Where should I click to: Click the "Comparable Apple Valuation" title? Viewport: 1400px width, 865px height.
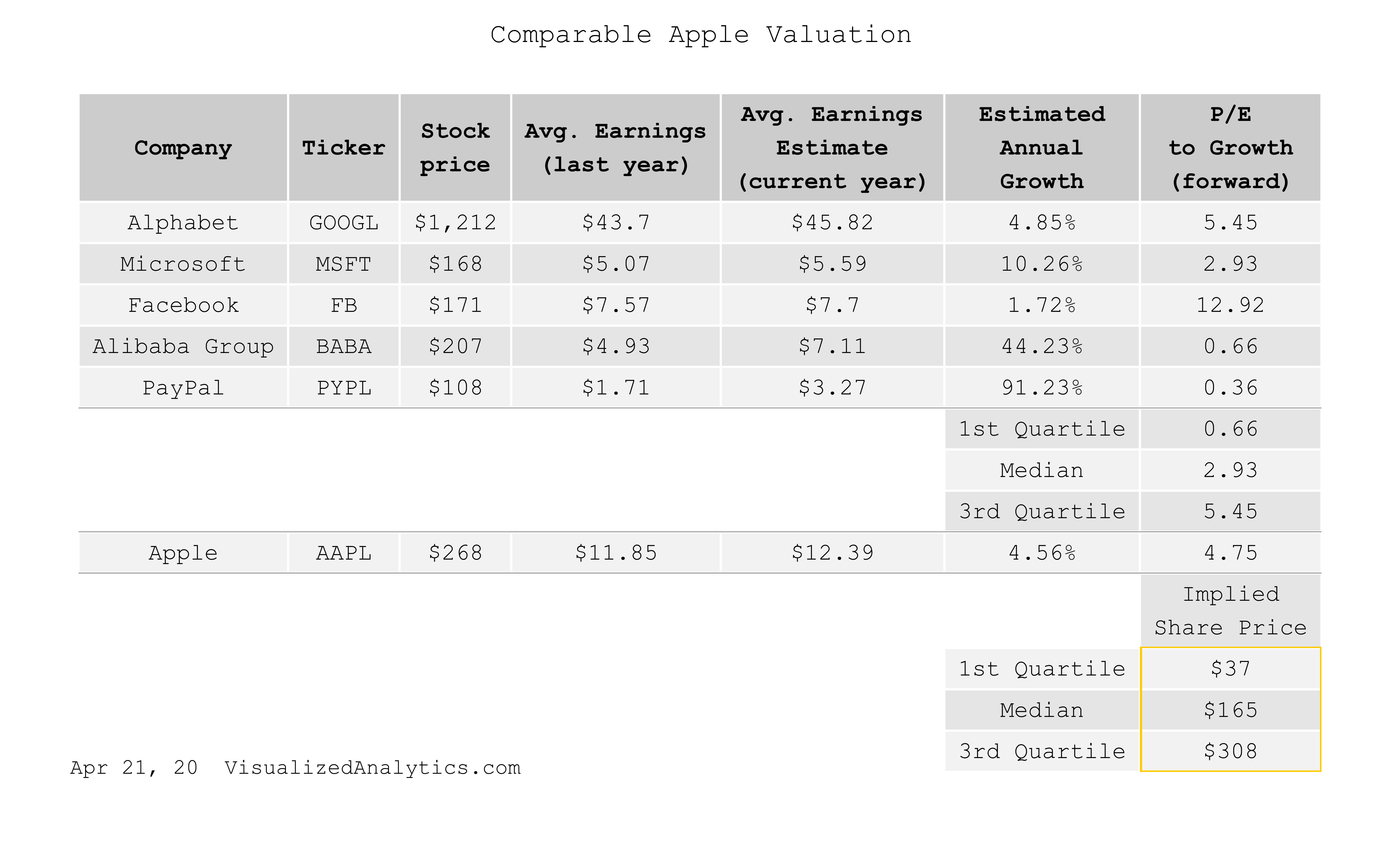pos(700,35)
